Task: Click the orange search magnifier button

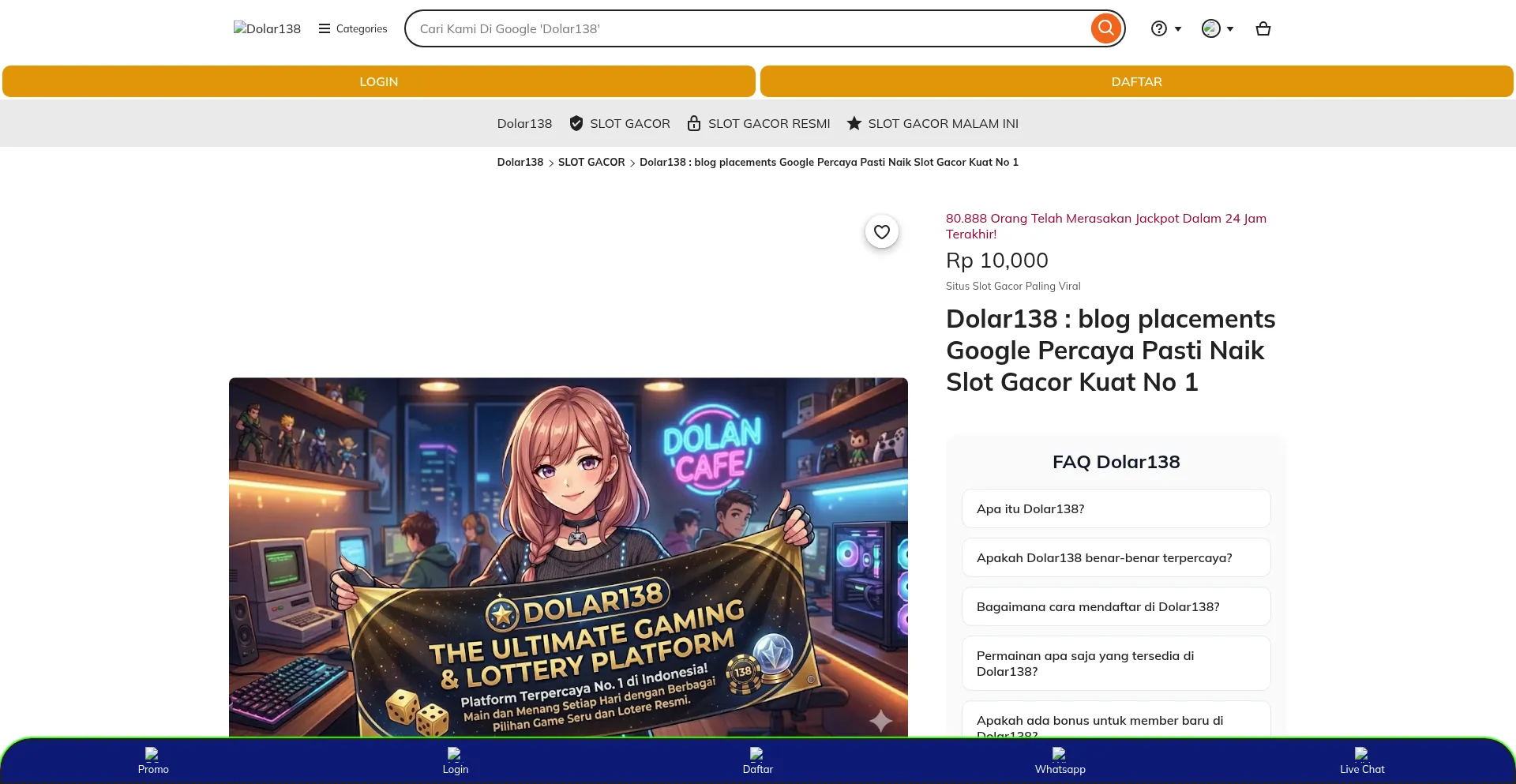Action: tap(1106, 28)
